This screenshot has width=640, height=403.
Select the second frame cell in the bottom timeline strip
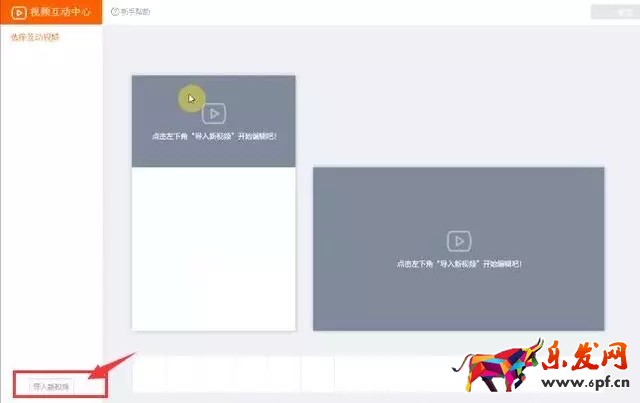click(183, 374)
